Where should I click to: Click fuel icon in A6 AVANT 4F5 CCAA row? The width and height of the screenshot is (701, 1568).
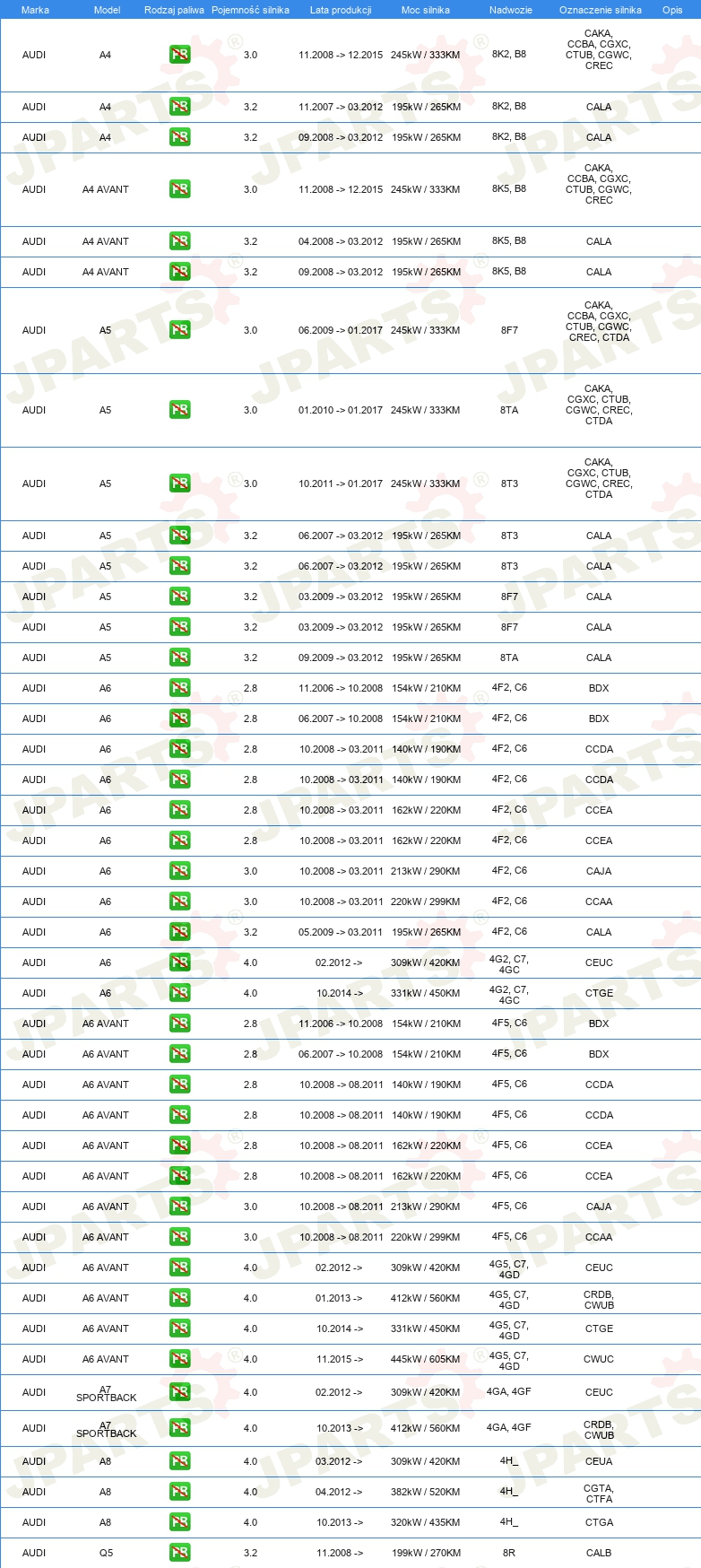click(180, 1237)
